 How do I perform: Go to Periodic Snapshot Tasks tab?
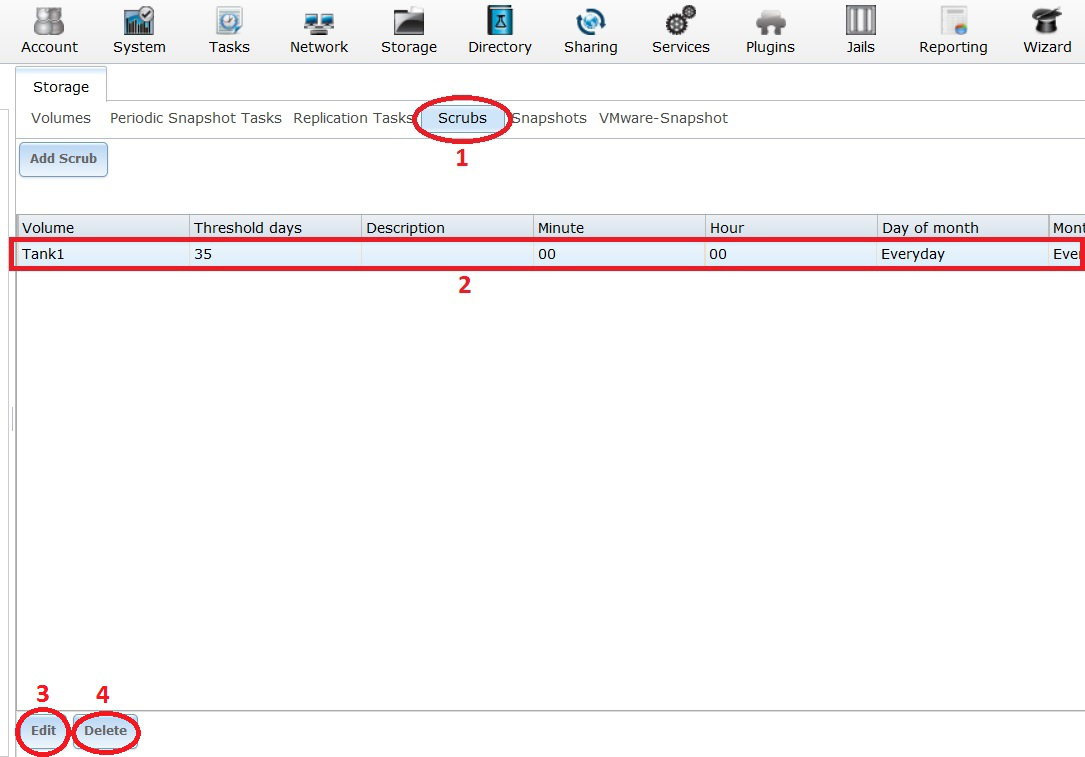[x=196, y=118]
